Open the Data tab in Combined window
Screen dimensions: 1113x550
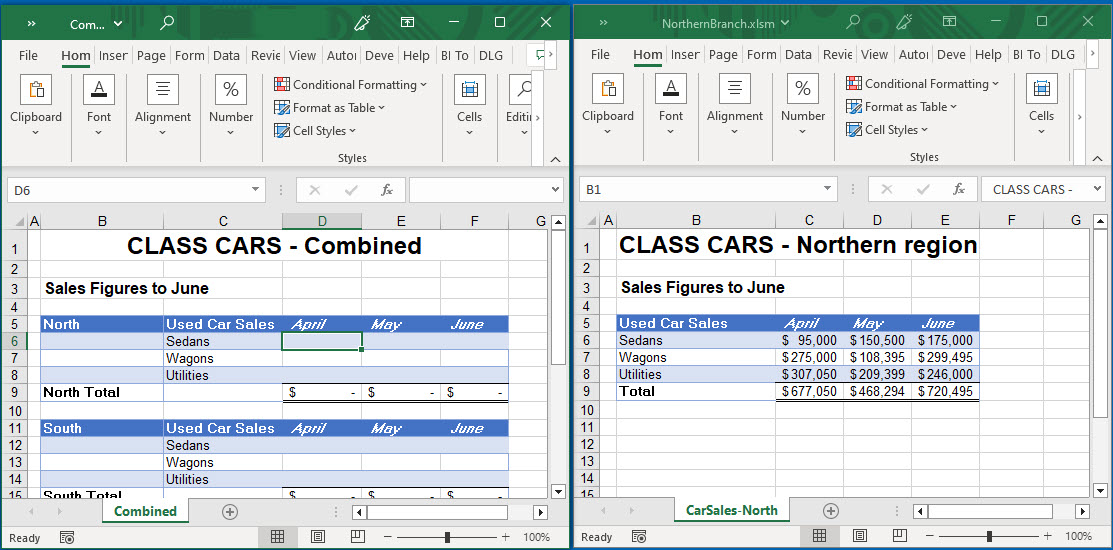click(x=226, y=56)
